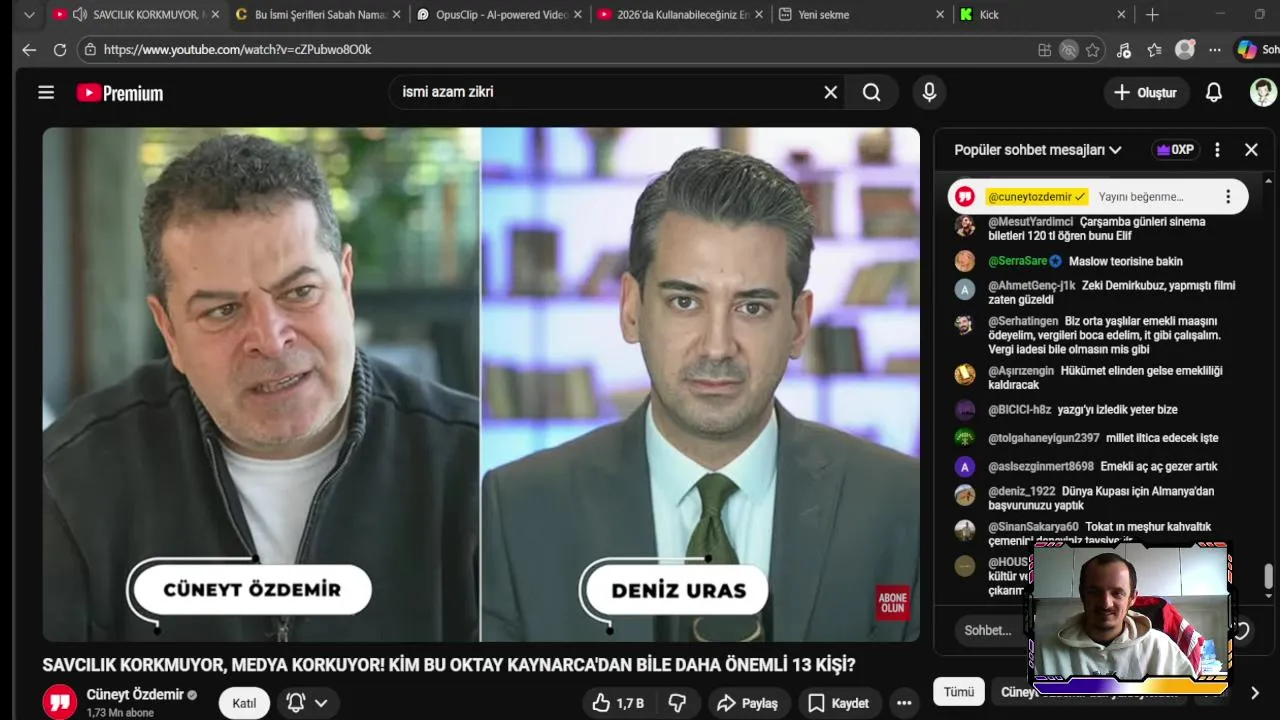This screenshot has width=1280, height=720.
Task: Toggle the tracking prevention eye icon
Action: (1069, 50)
